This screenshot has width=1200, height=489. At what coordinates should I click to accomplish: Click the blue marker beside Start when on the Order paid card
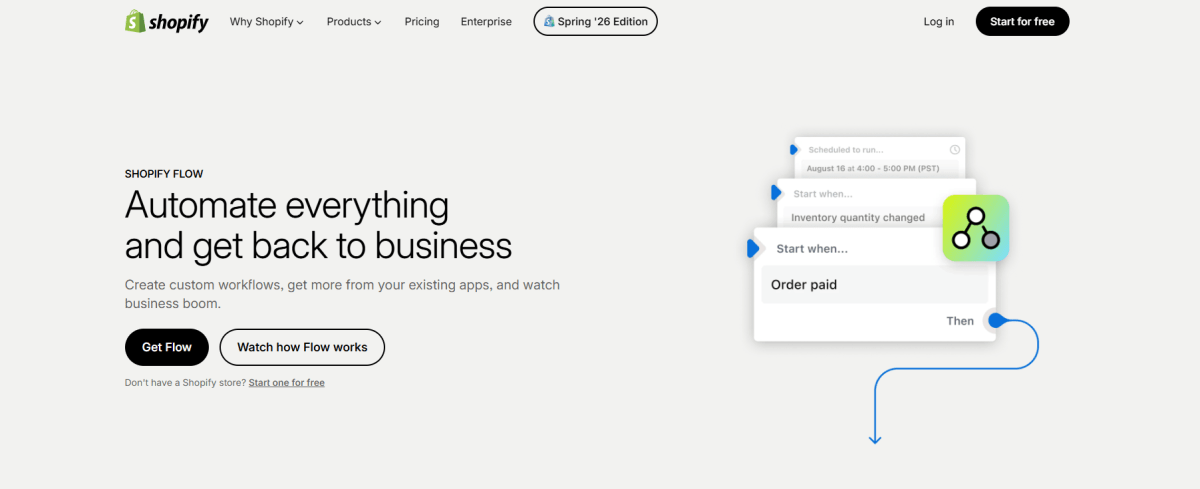(x=755, y=248)
